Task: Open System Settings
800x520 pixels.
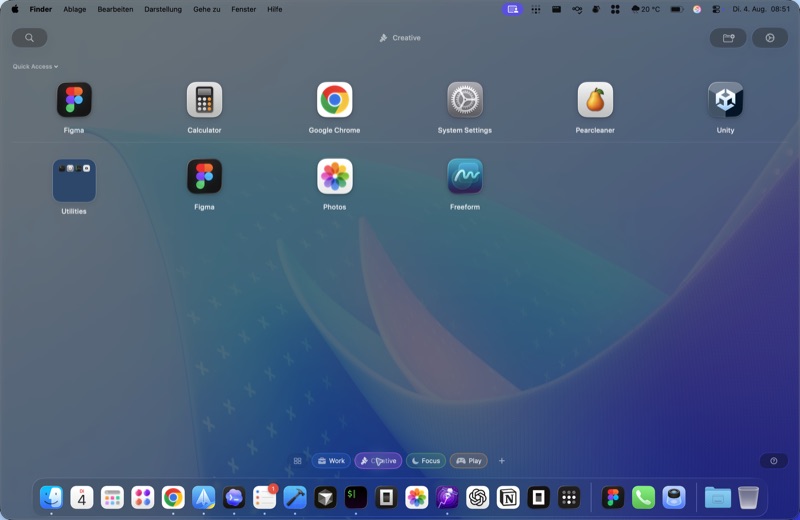Action: [x=465, y=100]
